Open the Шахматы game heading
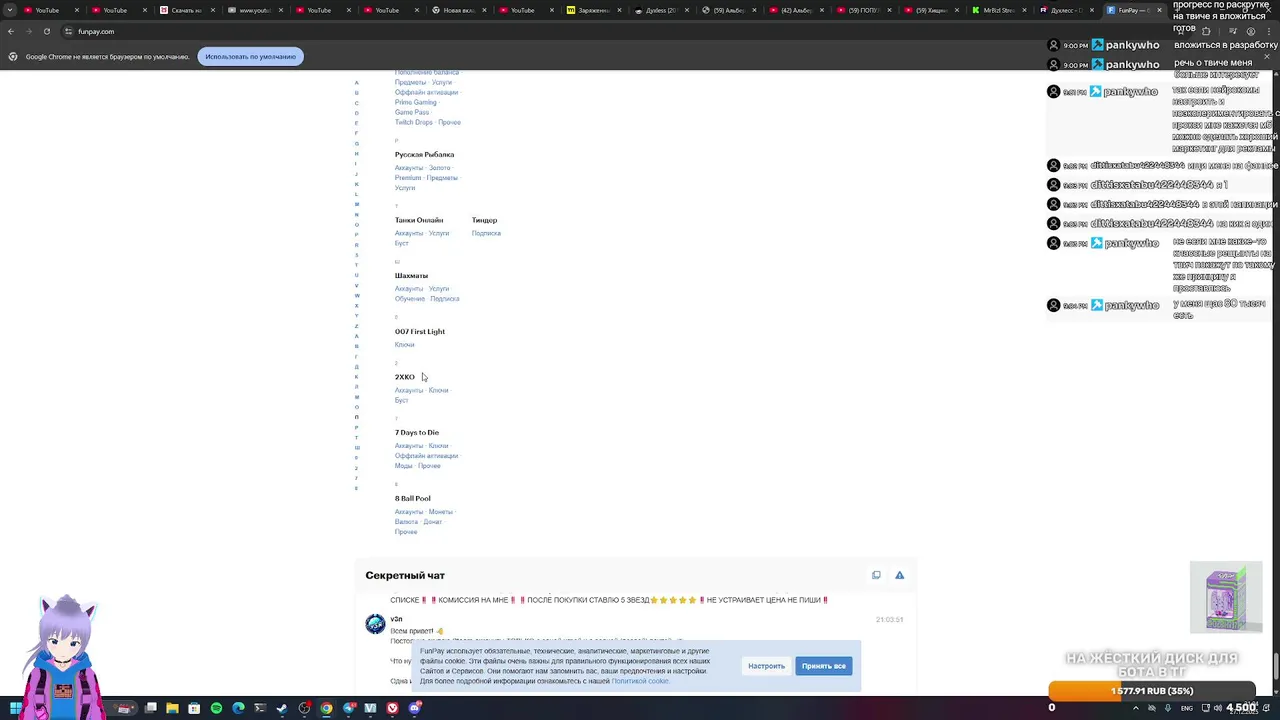This screenshot has width=1280, height=720. [411, 276]
